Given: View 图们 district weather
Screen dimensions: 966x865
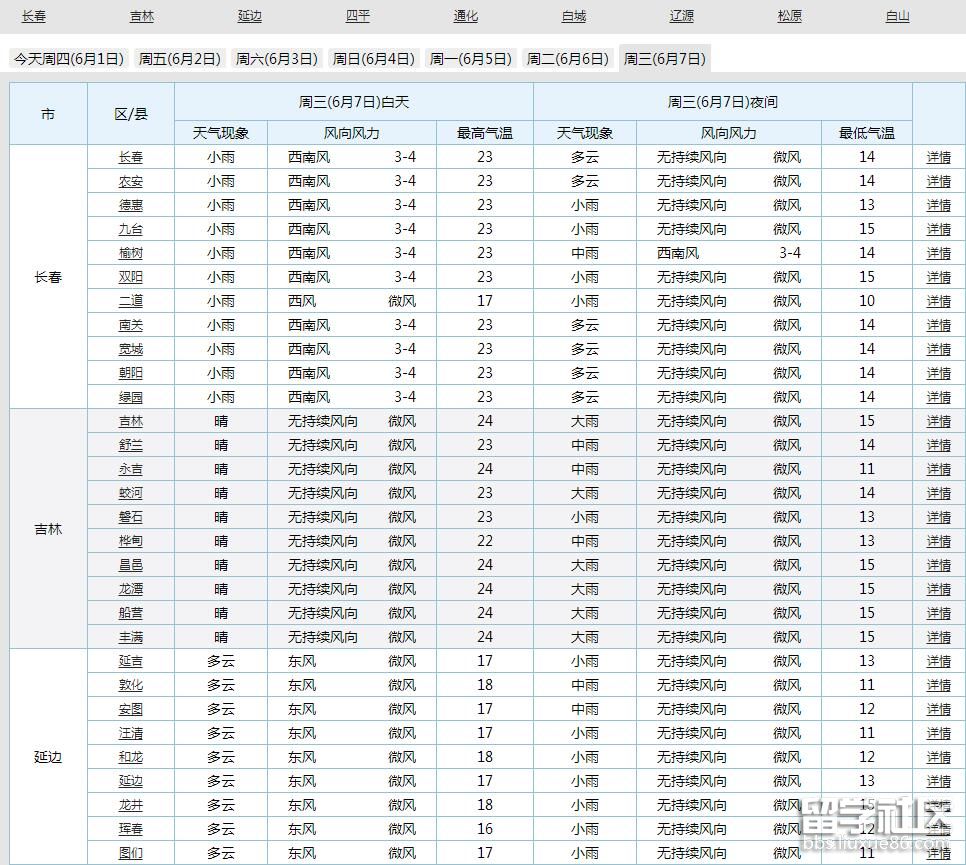Looking at the screenshot, I should pos(131,853).
